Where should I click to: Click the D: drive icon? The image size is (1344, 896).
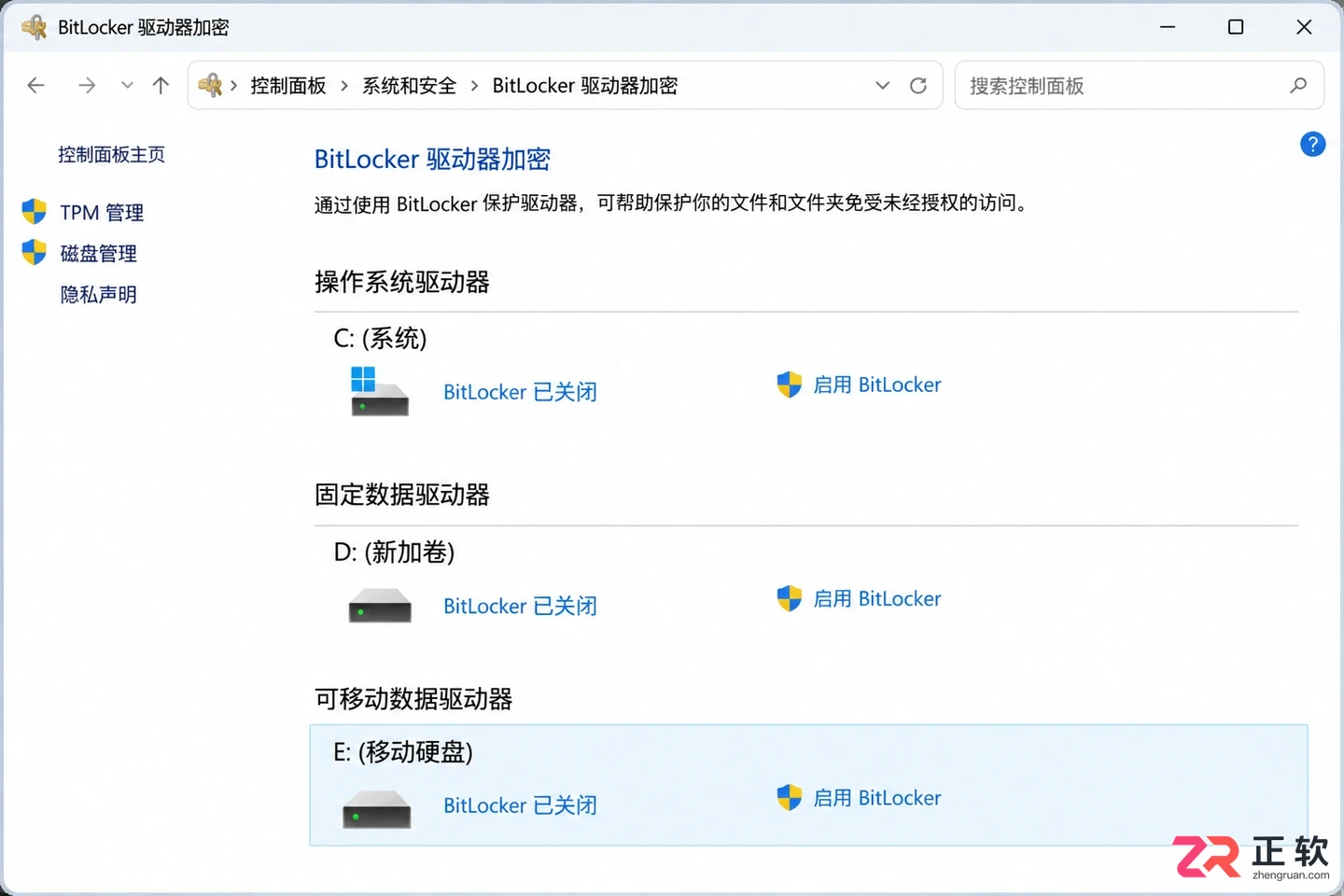pyautogui.click(x=380, y=606)
